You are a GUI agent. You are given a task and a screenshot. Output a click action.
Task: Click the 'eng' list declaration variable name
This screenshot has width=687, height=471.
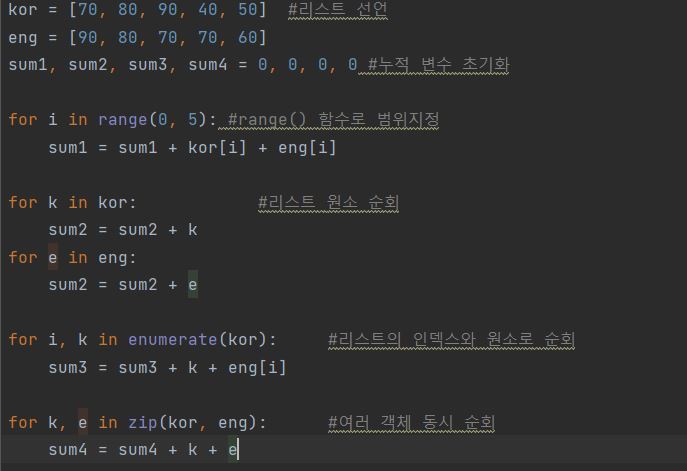[23, 38]
